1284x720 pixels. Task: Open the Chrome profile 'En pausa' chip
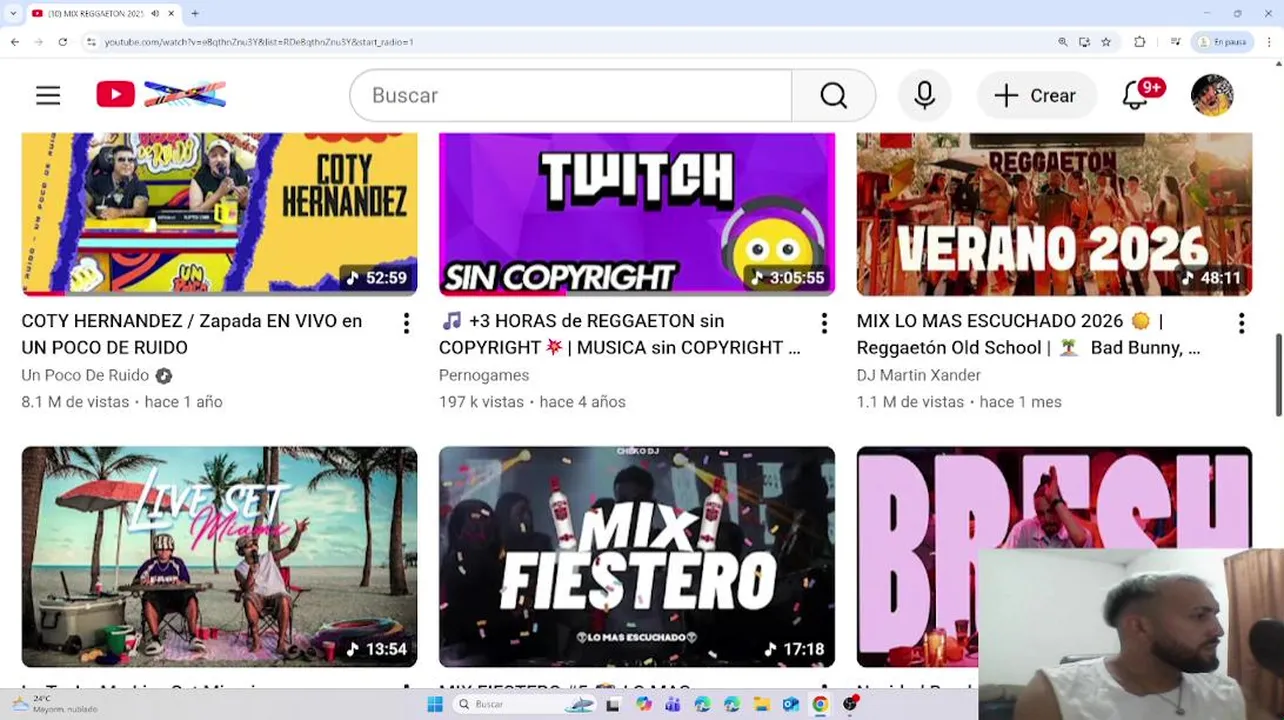[1224, 42]
